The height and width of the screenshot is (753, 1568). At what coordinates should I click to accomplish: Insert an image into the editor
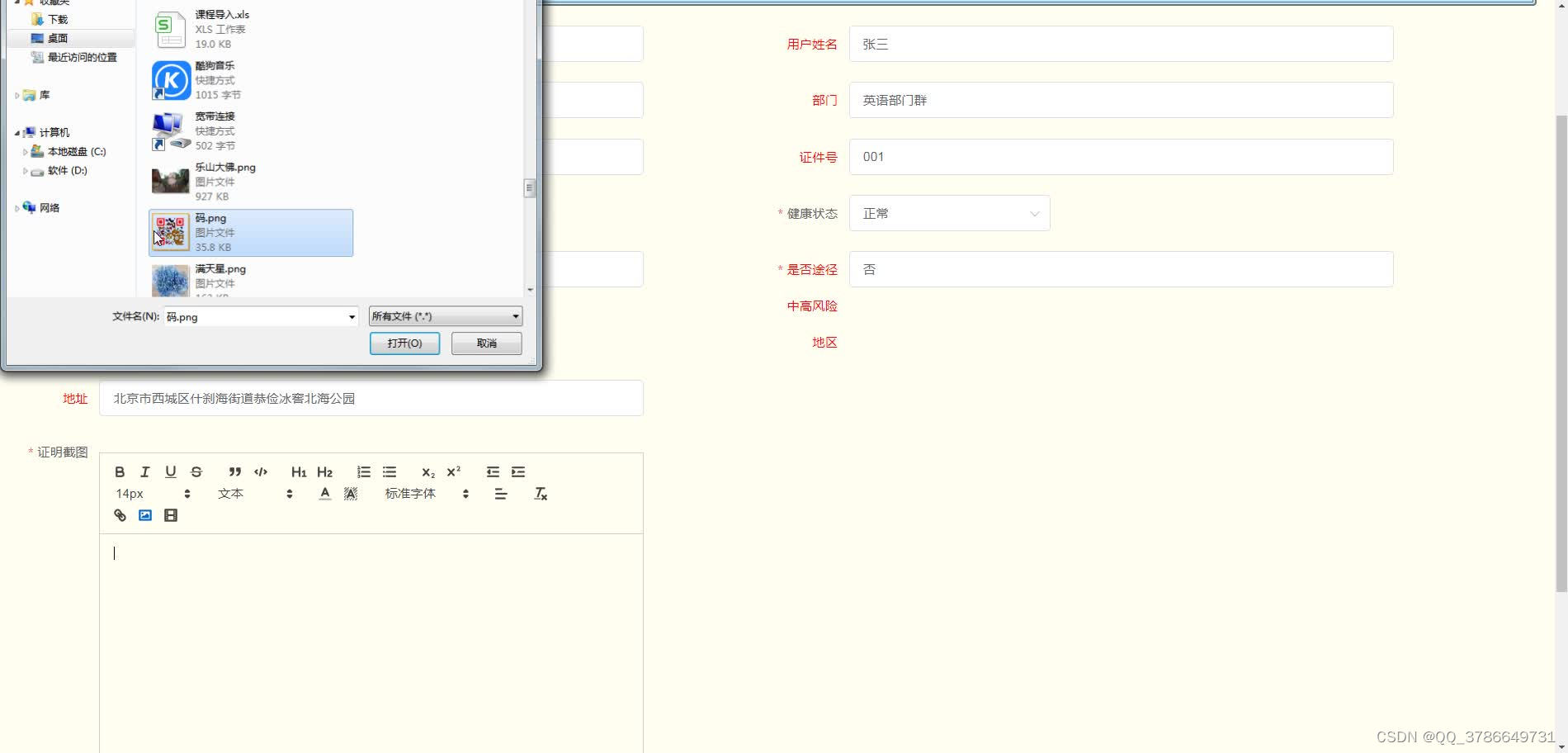[145, 515]
